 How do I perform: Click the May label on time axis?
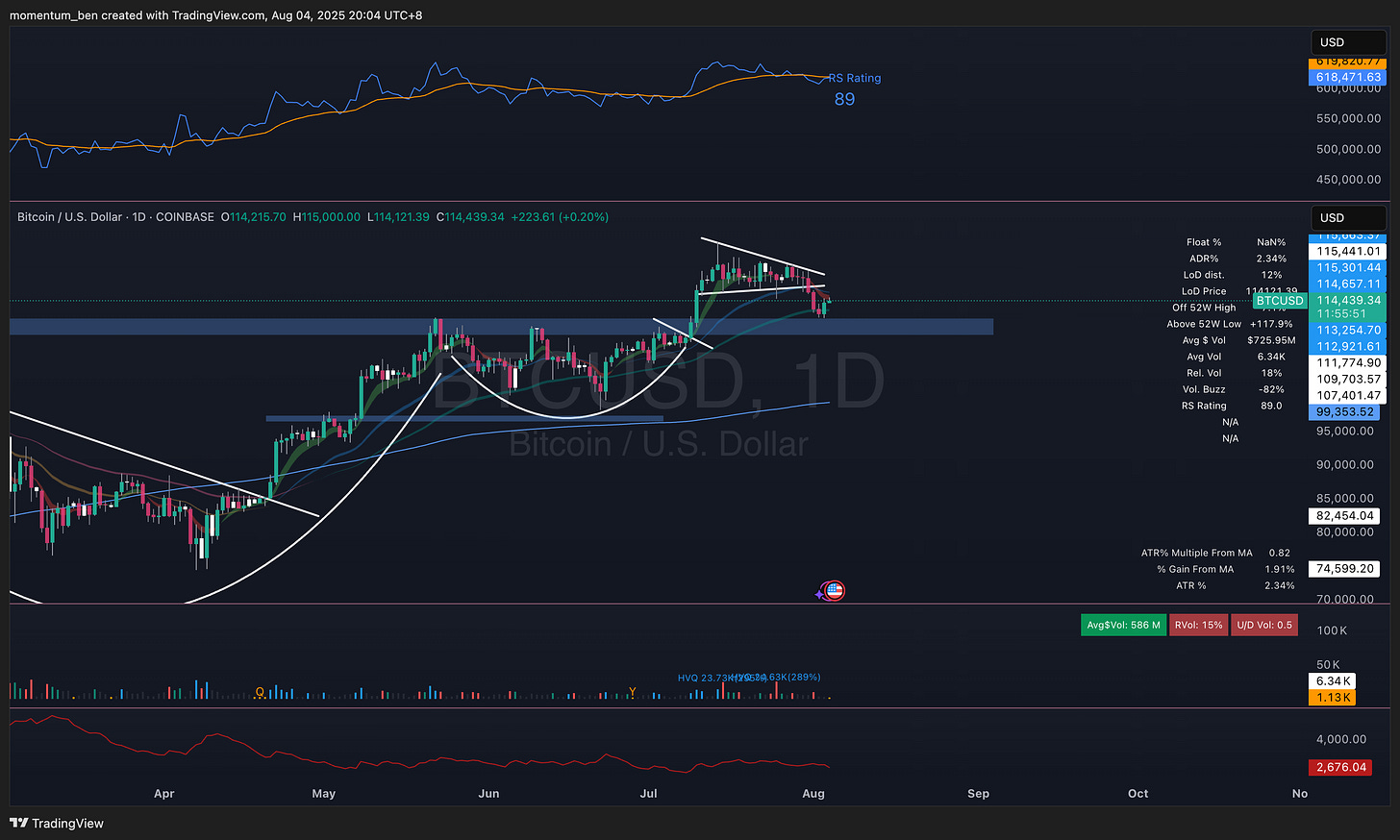coord(324,793)
